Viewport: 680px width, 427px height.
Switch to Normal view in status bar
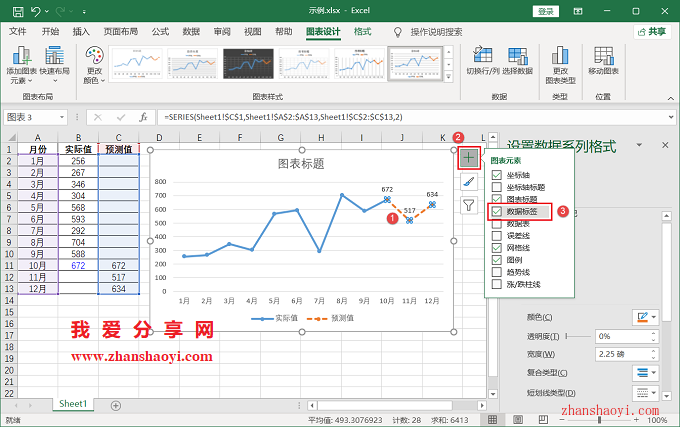[492, 420]
